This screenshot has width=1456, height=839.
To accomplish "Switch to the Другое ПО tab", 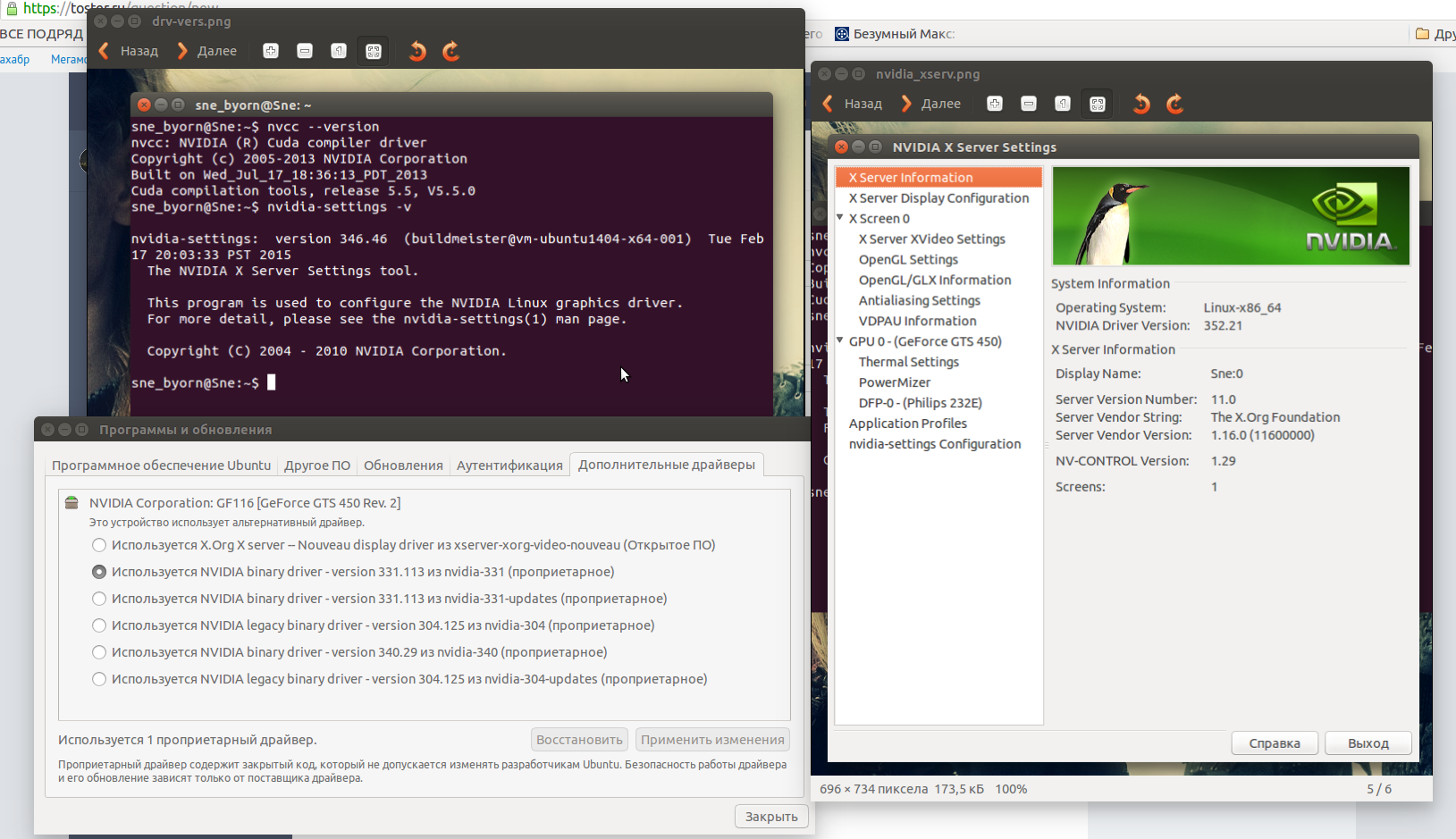I will coord(317,466).
